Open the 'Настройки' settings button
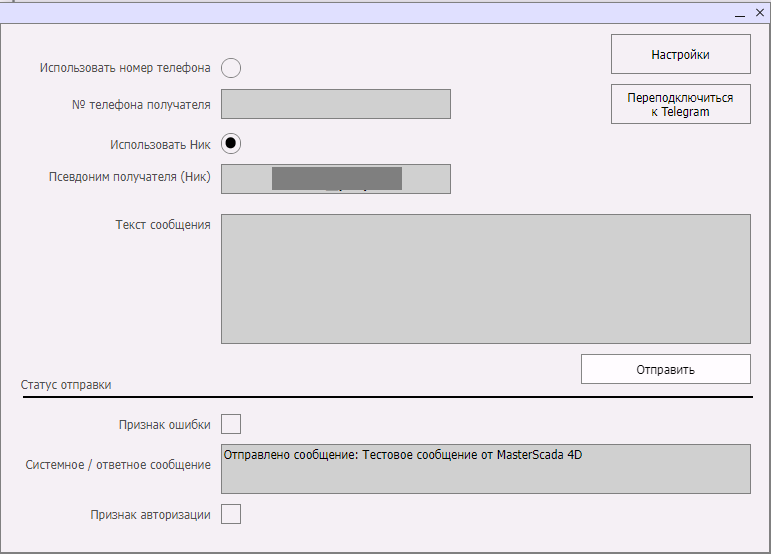Image resolution: width=771 pixels, height=554 pixels. tap(680, 55)
